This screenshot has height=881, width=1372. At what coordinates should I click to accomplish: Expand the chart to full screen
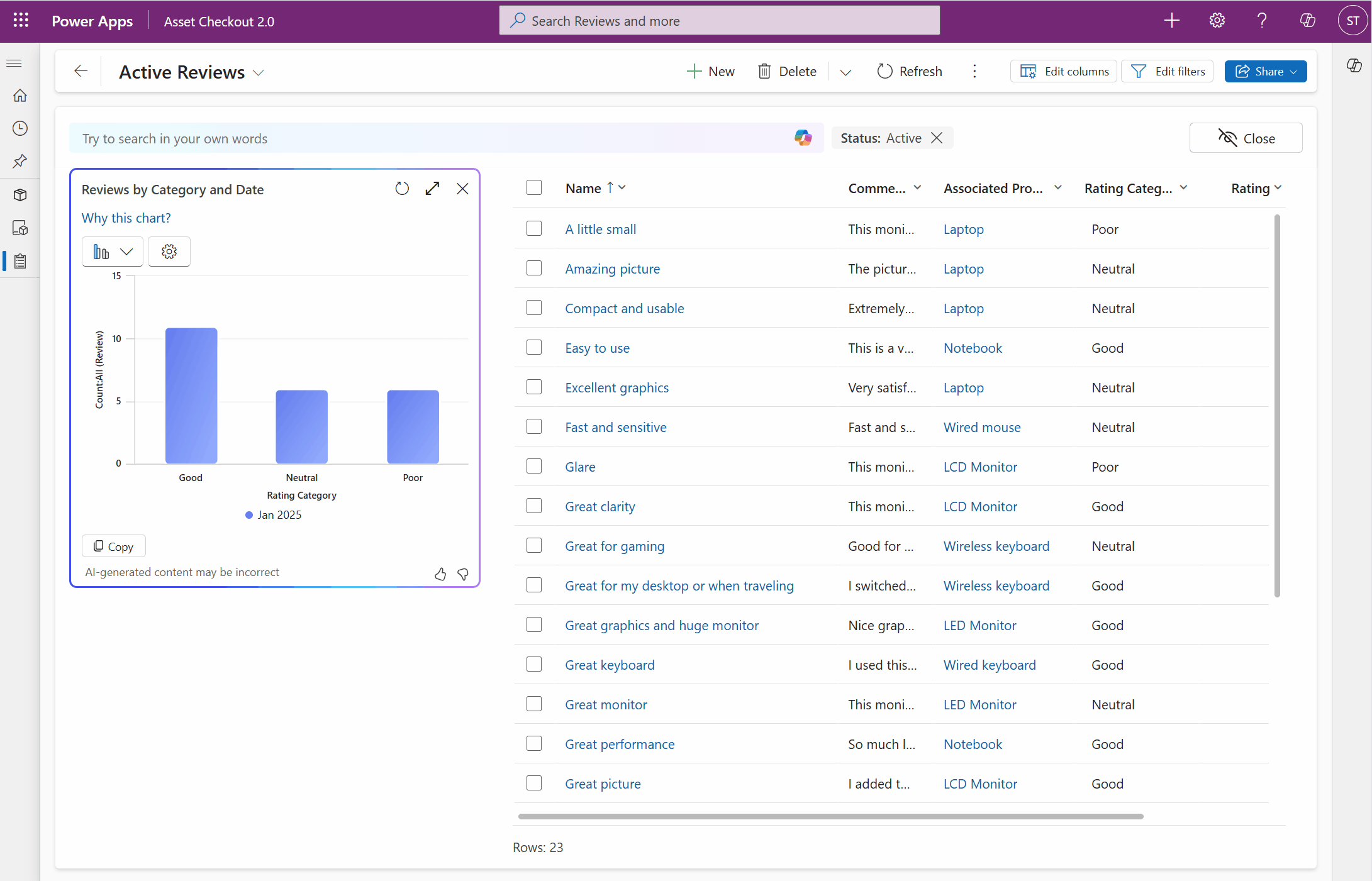point(432,188)
